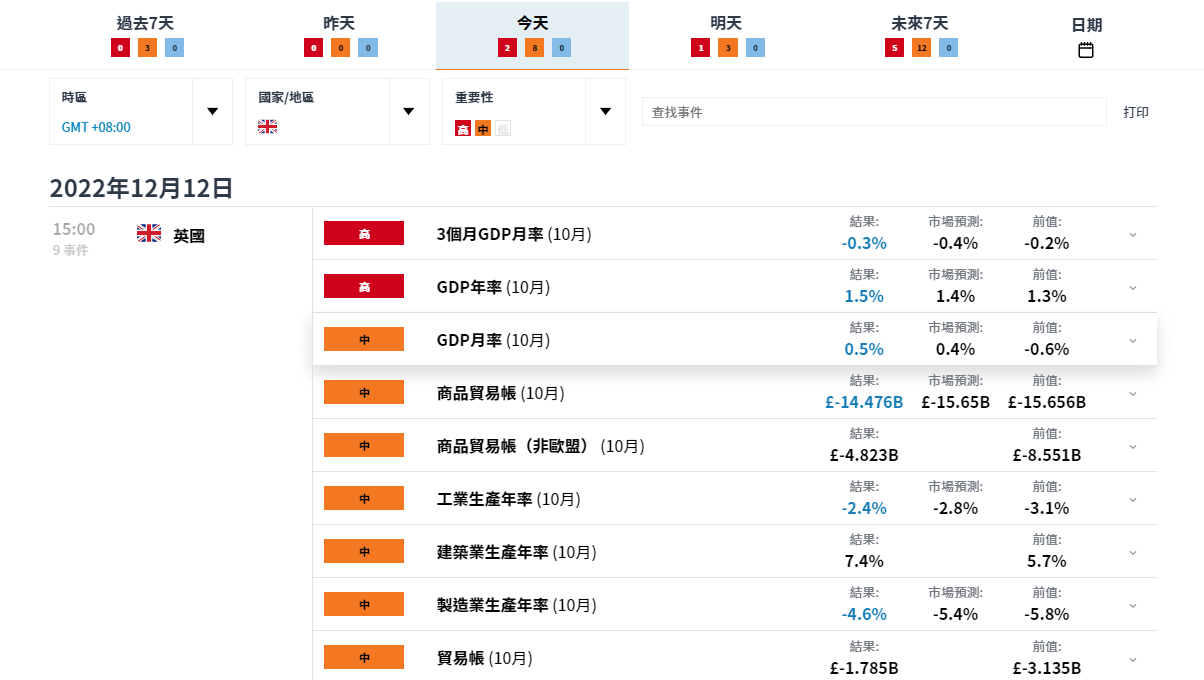This screenshot has width=1204, height=680.
Task: Click the UK flag beside 英國
Action: coord(149,234)
